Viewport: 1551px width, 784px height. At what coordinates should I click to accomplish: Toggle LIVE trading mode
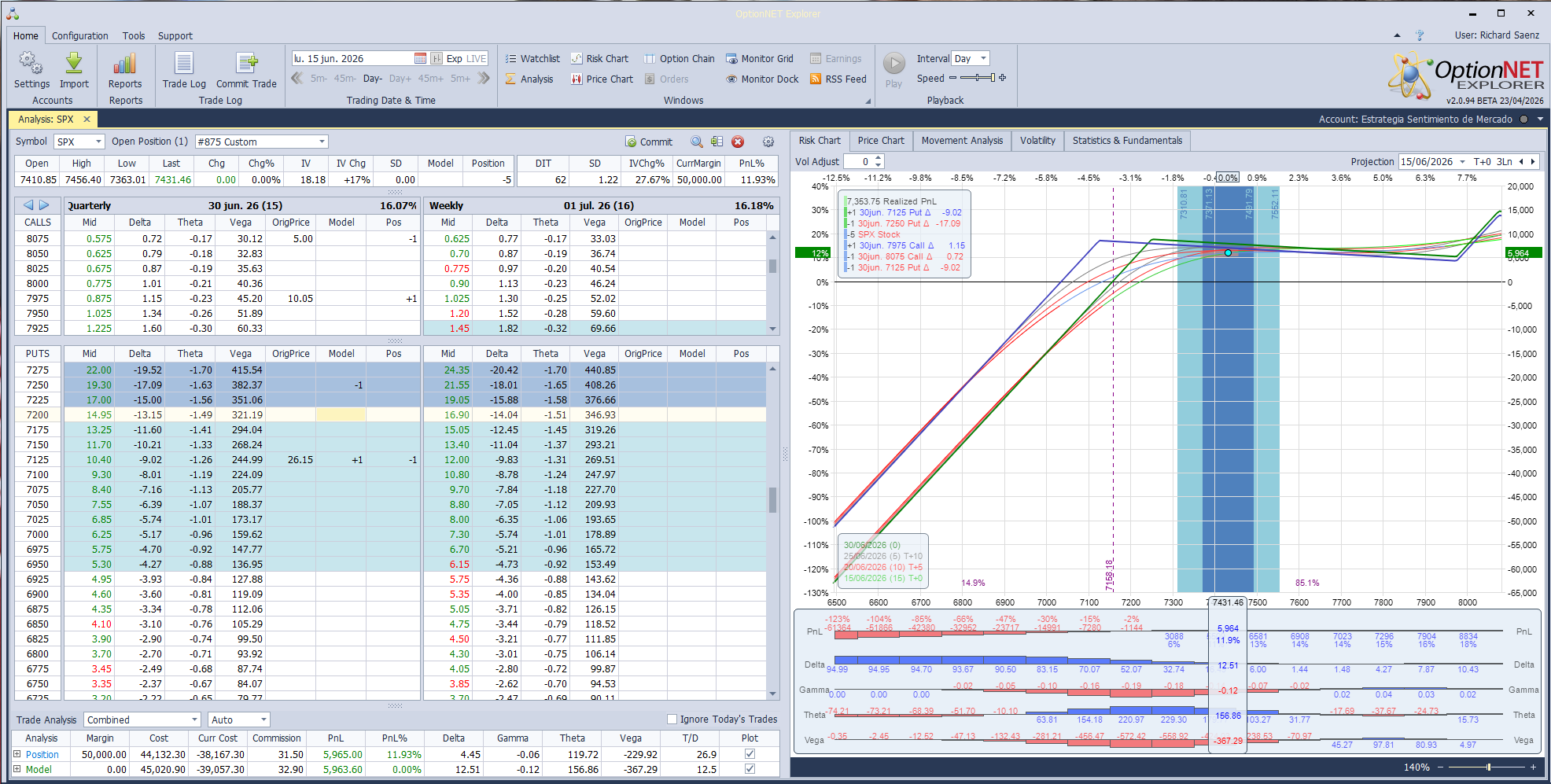(x=477, y=58)
